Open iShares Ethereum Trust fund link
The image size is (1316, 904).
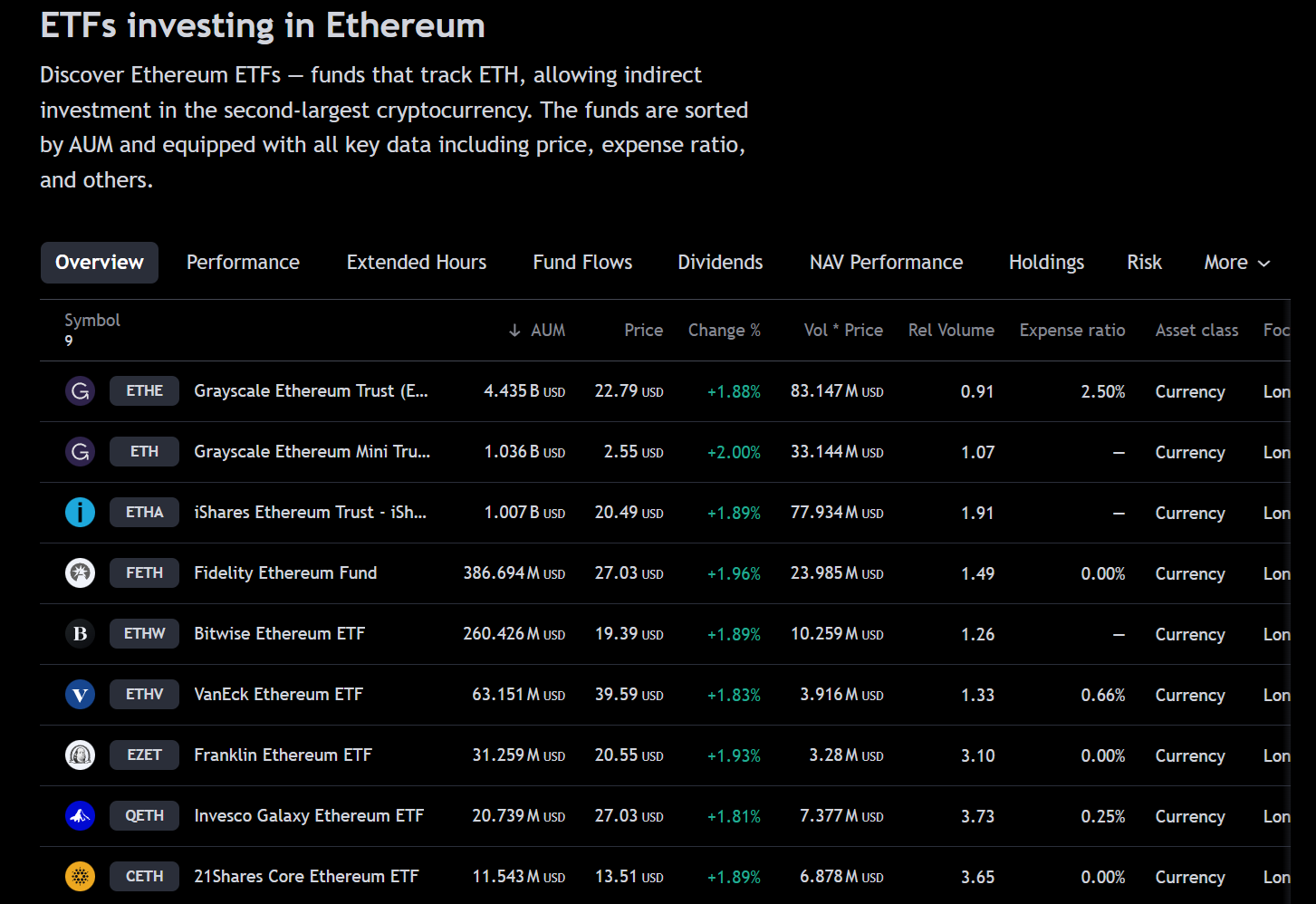(310, 513)
